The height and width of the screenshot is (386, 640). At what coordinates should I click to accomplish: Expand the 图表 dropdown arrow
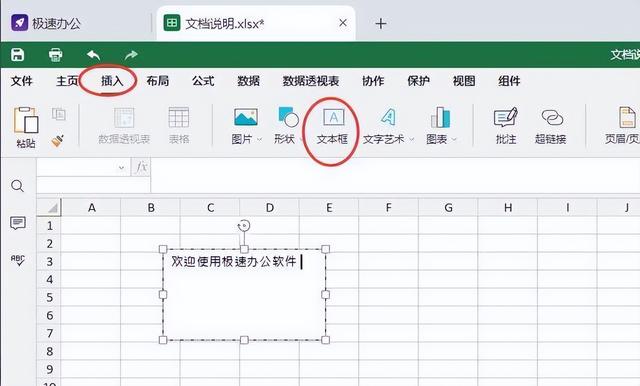(454, 140)
